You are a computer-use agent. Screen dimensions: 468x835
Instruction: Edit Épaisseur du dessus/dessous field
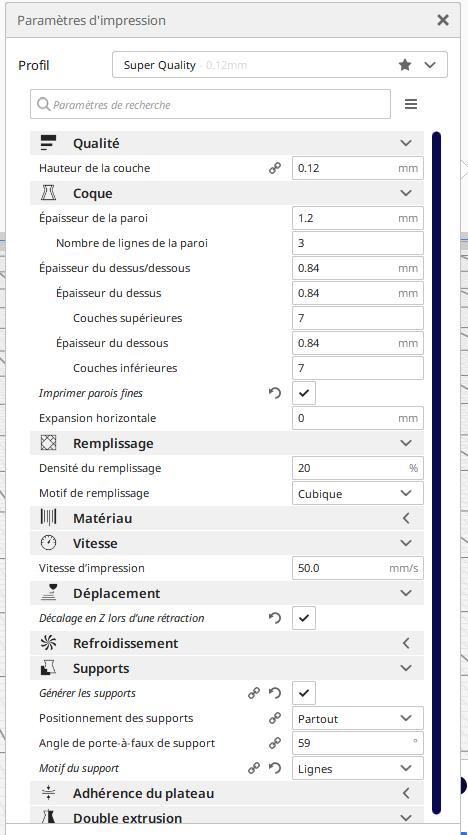358,268
